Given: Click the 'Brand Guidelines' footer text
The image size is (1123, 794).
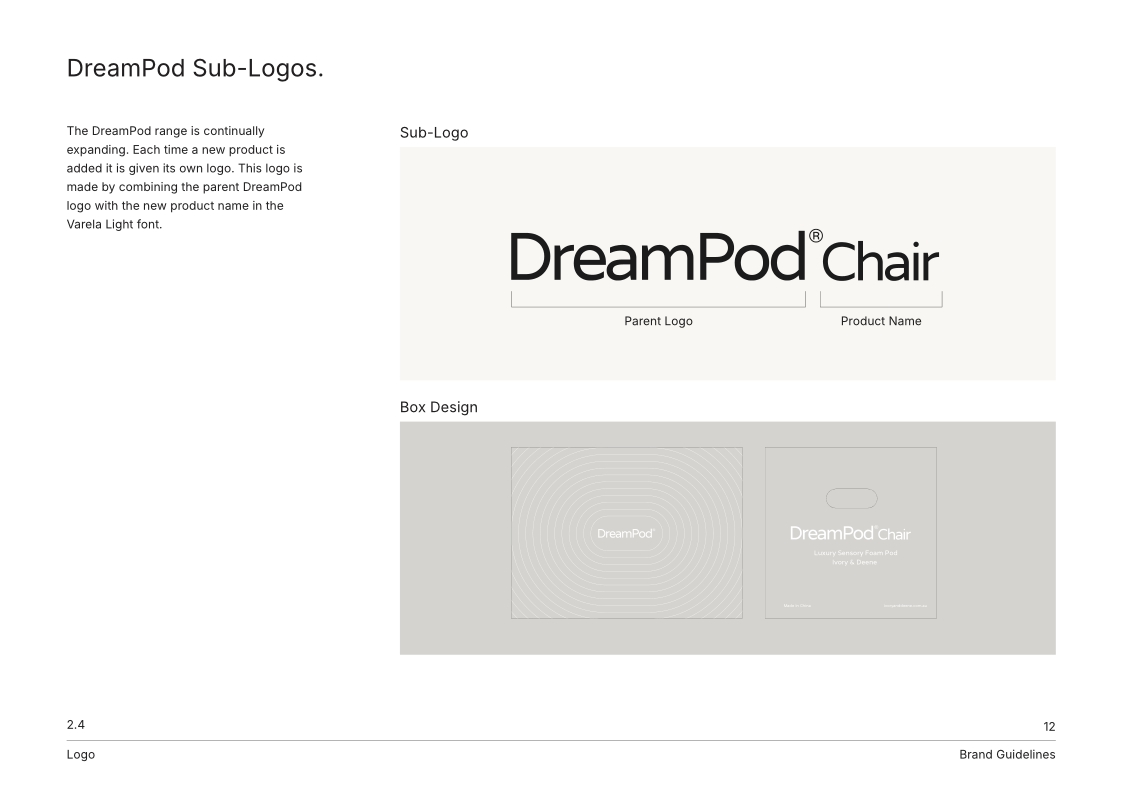Looking at the screenshot, I should [x=1006, y=754].
